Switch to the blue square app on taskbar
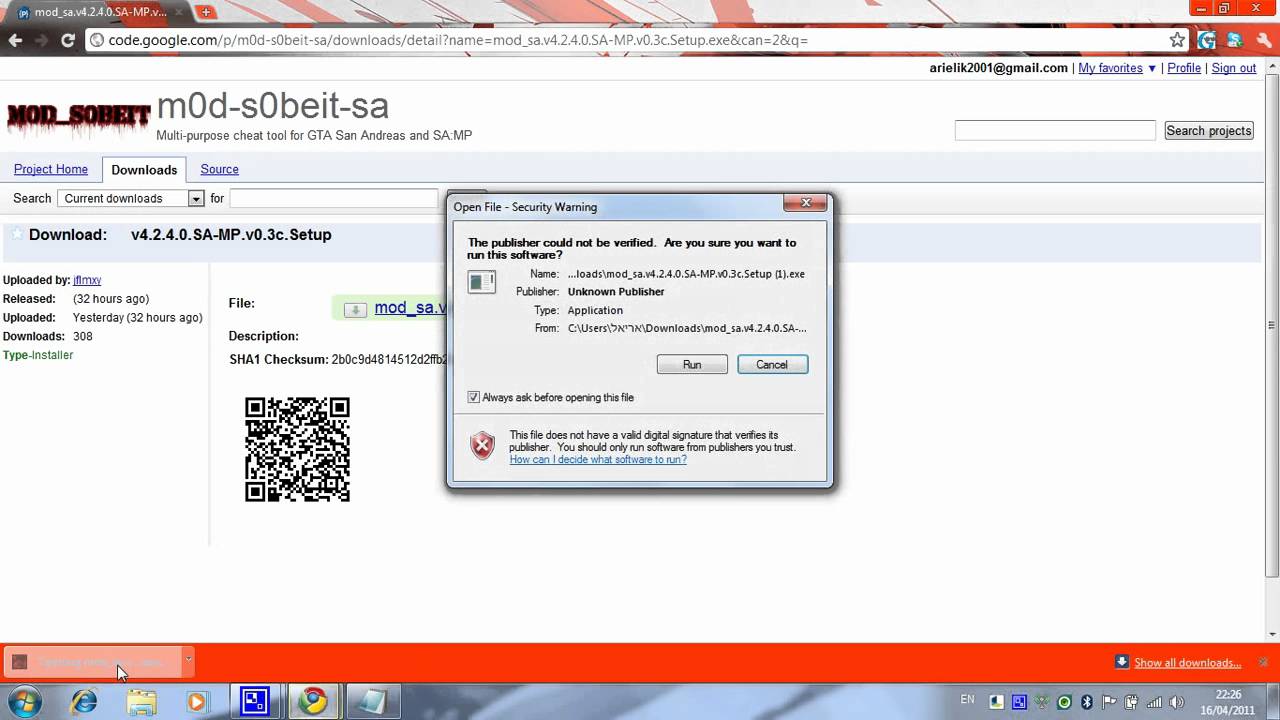Viewport: 1280px width, 720px height. (x=255, y=702)
